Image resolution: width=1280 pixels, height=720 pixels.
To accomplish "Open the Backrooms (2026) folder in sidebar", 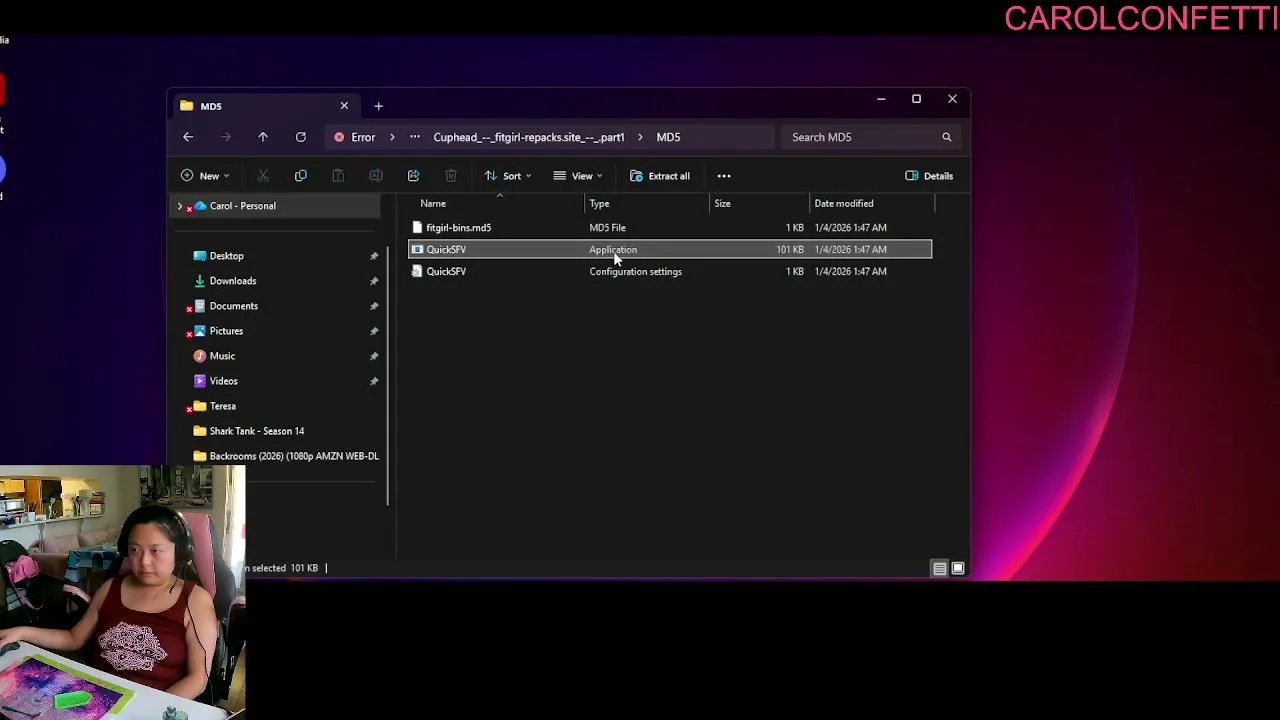I will 294,456.
